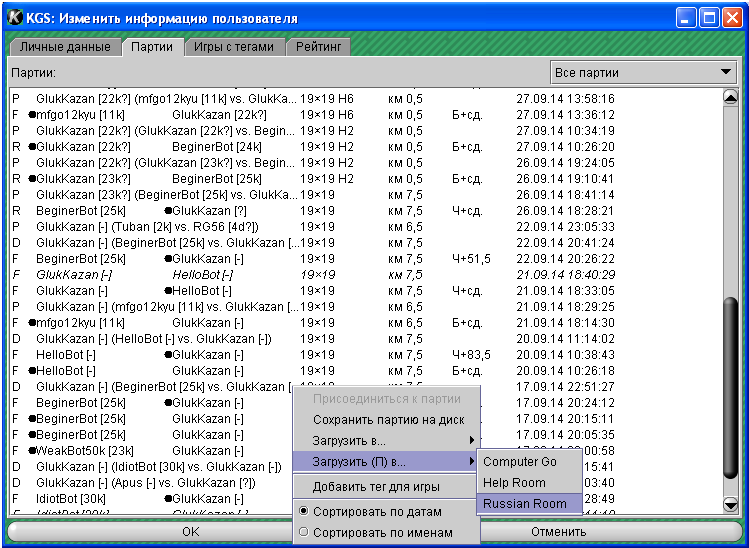The image size is (749, 548).
Task: Select game dated 27.09.14 10:34:19
Action: [x=365, y=131]
